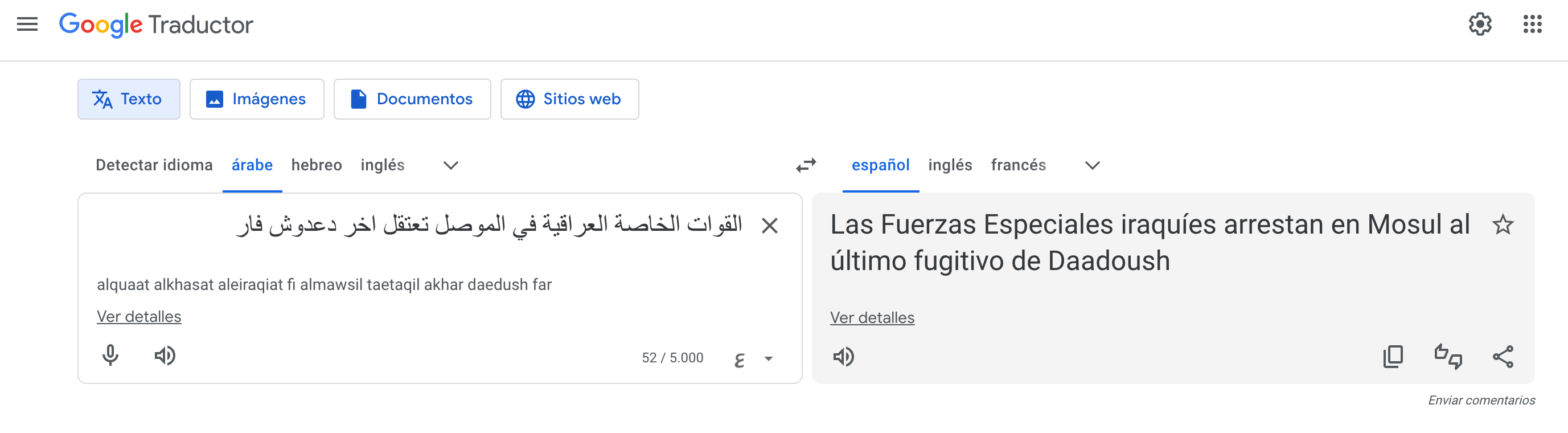Rate this translation with thumbs icon
This screenshot has height=433, width=1568.
click(x=1448, y=356)
